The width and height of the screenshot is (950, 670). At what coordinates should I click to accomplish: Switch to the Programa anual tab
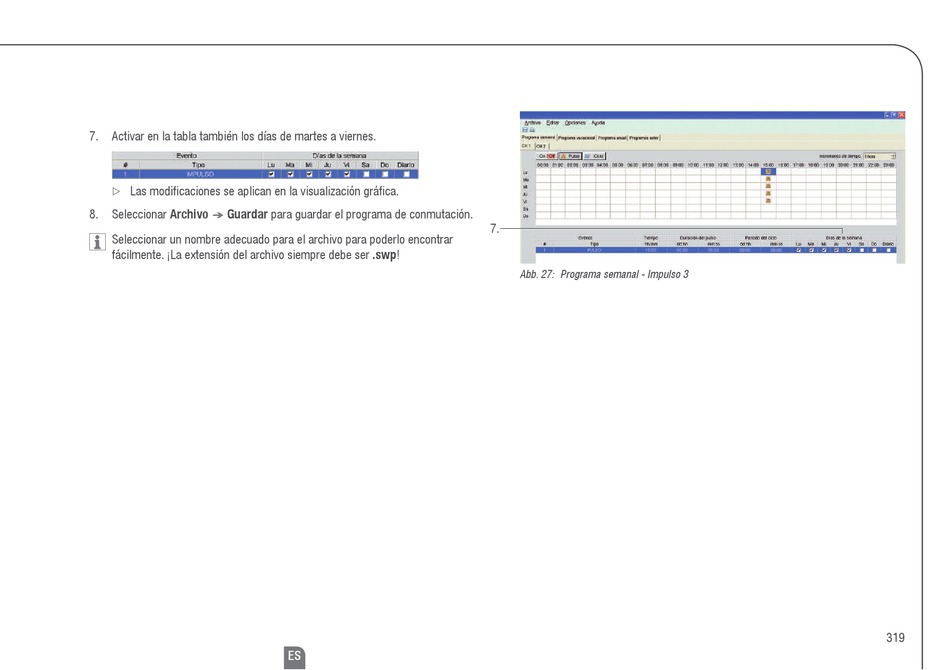pyautogui.click(x=612, y=138)
